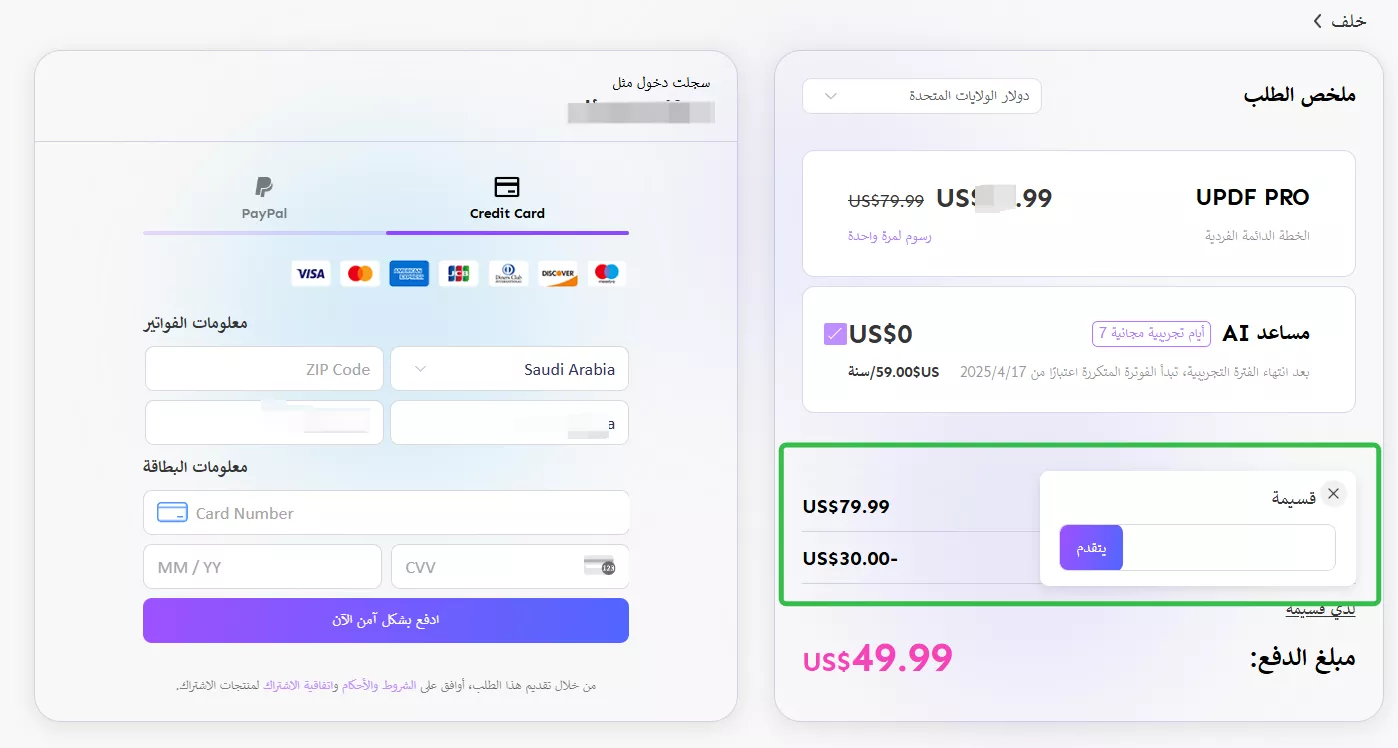
Task: Click the CVV help card icon
Action: [600, 566]
